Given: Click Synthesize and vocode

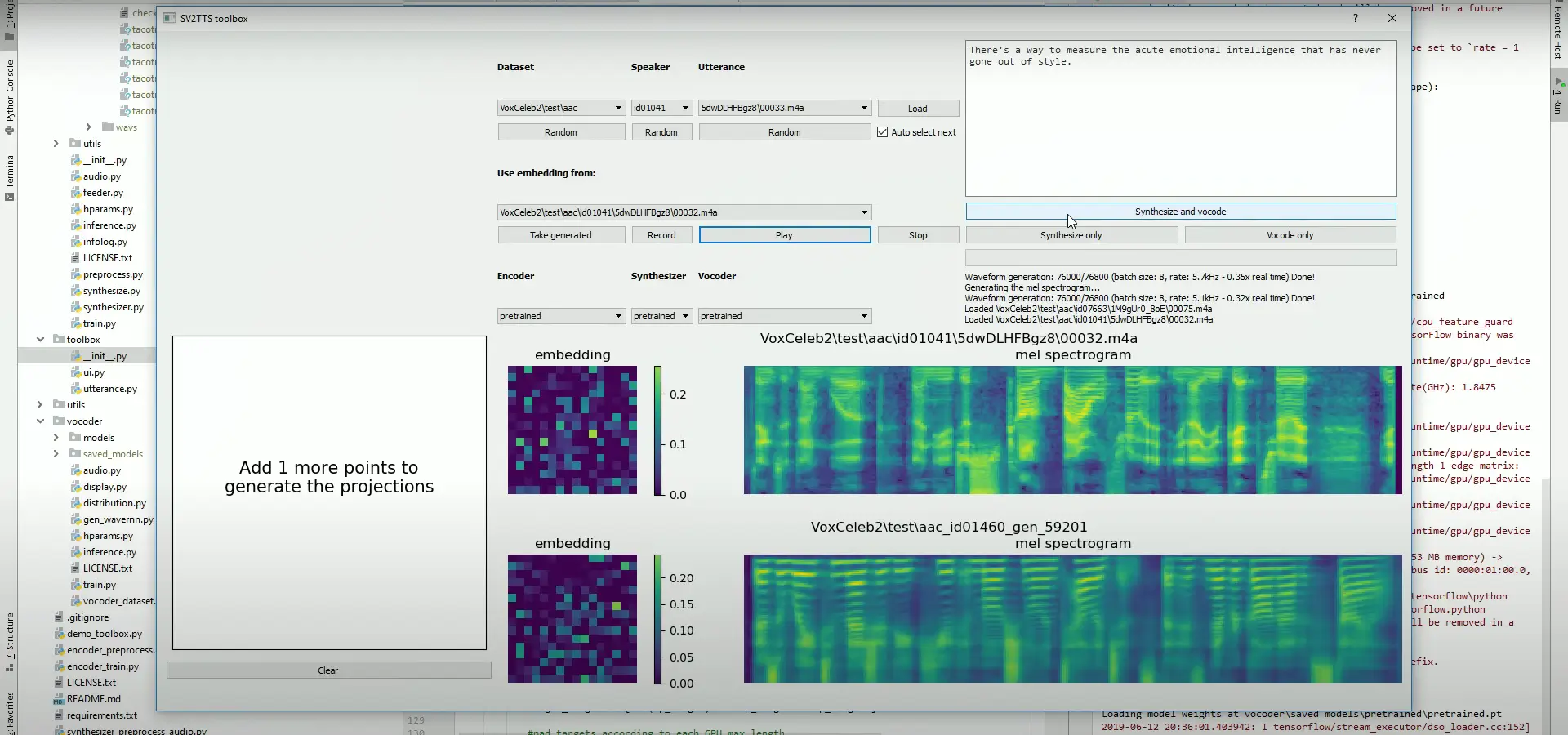Looking at the screenshot, I should pos(1179,211).
